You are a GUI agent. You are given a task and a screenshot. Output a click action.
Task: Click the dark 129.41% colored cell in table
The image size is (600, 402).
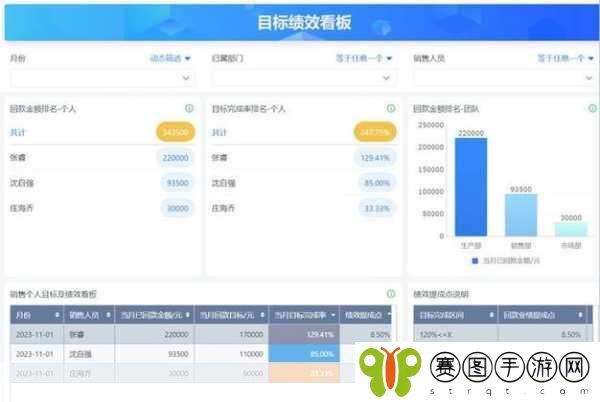pyautogui.click(x=304, y=334)
